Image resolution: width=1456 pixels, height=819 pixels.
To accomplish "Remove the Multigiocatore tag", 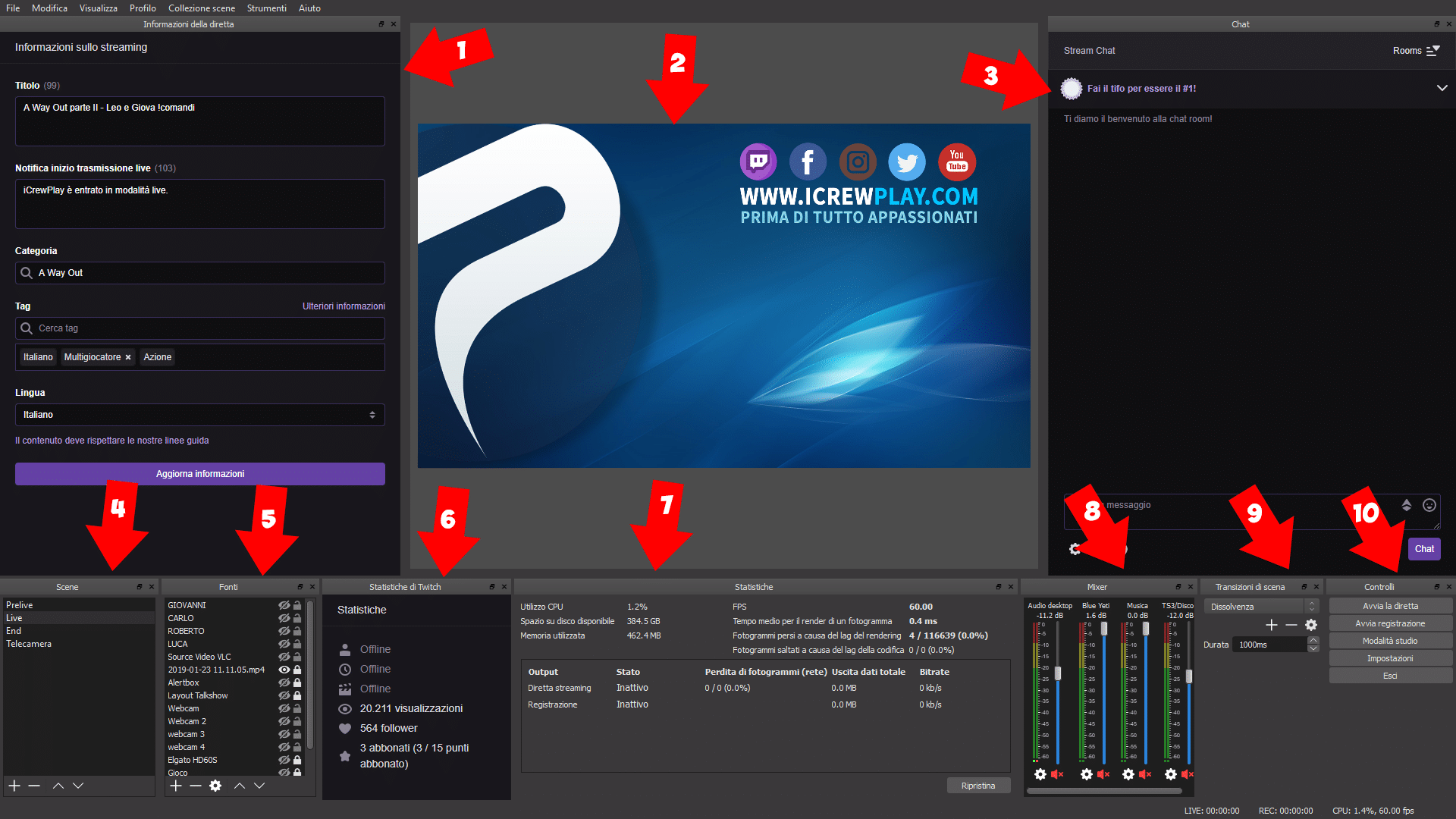I will click(x=128, y=357).
